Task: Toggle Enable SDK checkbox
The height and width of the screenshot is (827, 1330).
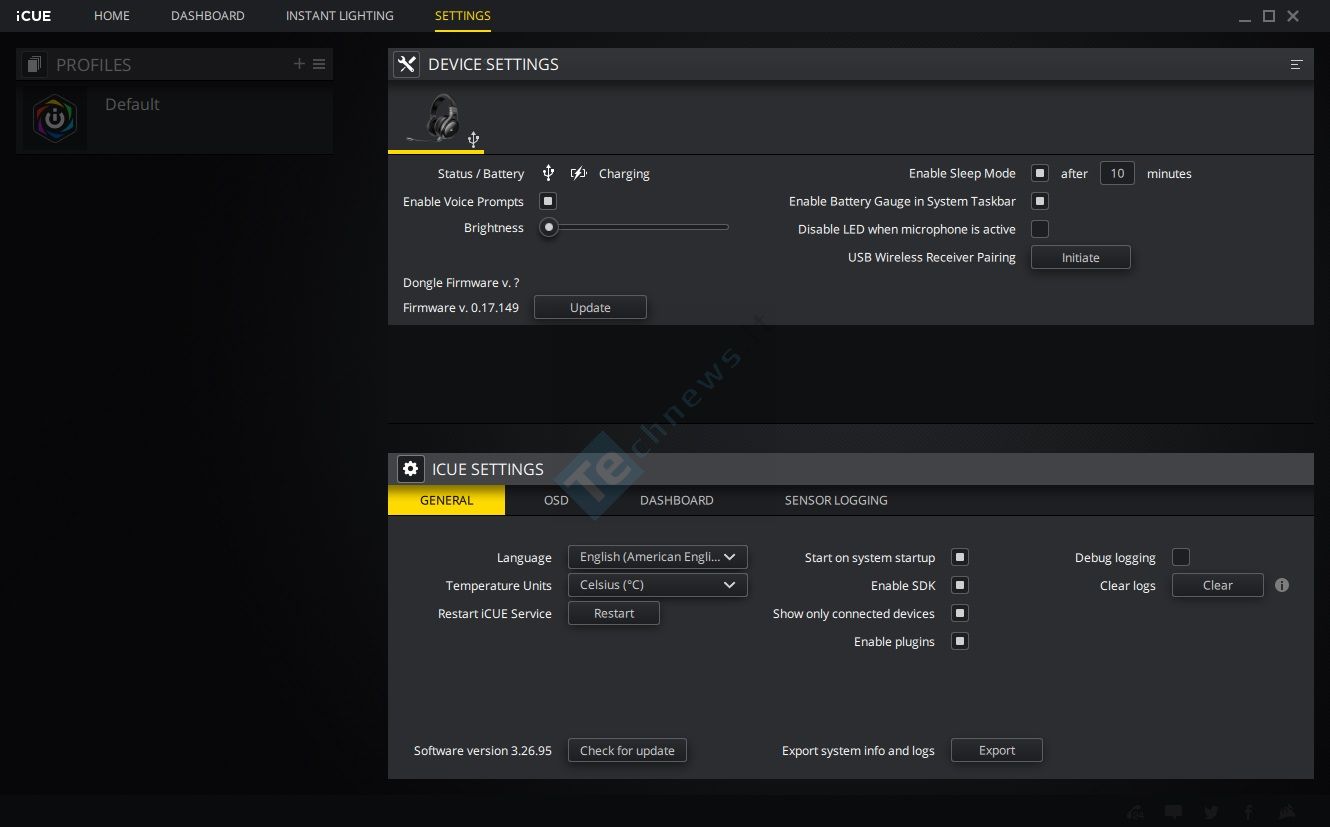Action: click(x=960, y=585)
